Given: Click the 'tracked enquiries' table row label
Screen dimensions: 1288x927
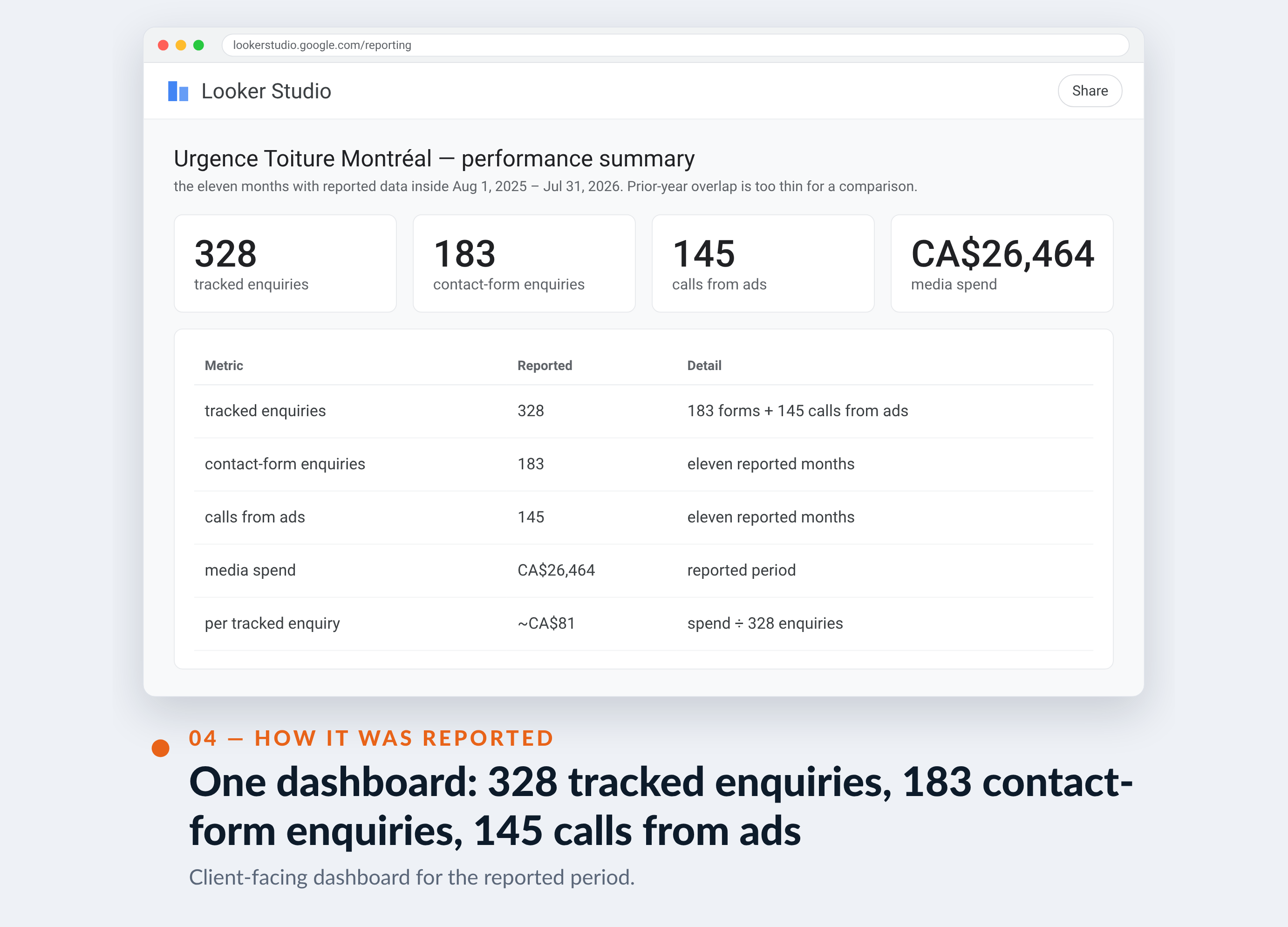Looking at the screenshot, I should click(x=265, y=411).
